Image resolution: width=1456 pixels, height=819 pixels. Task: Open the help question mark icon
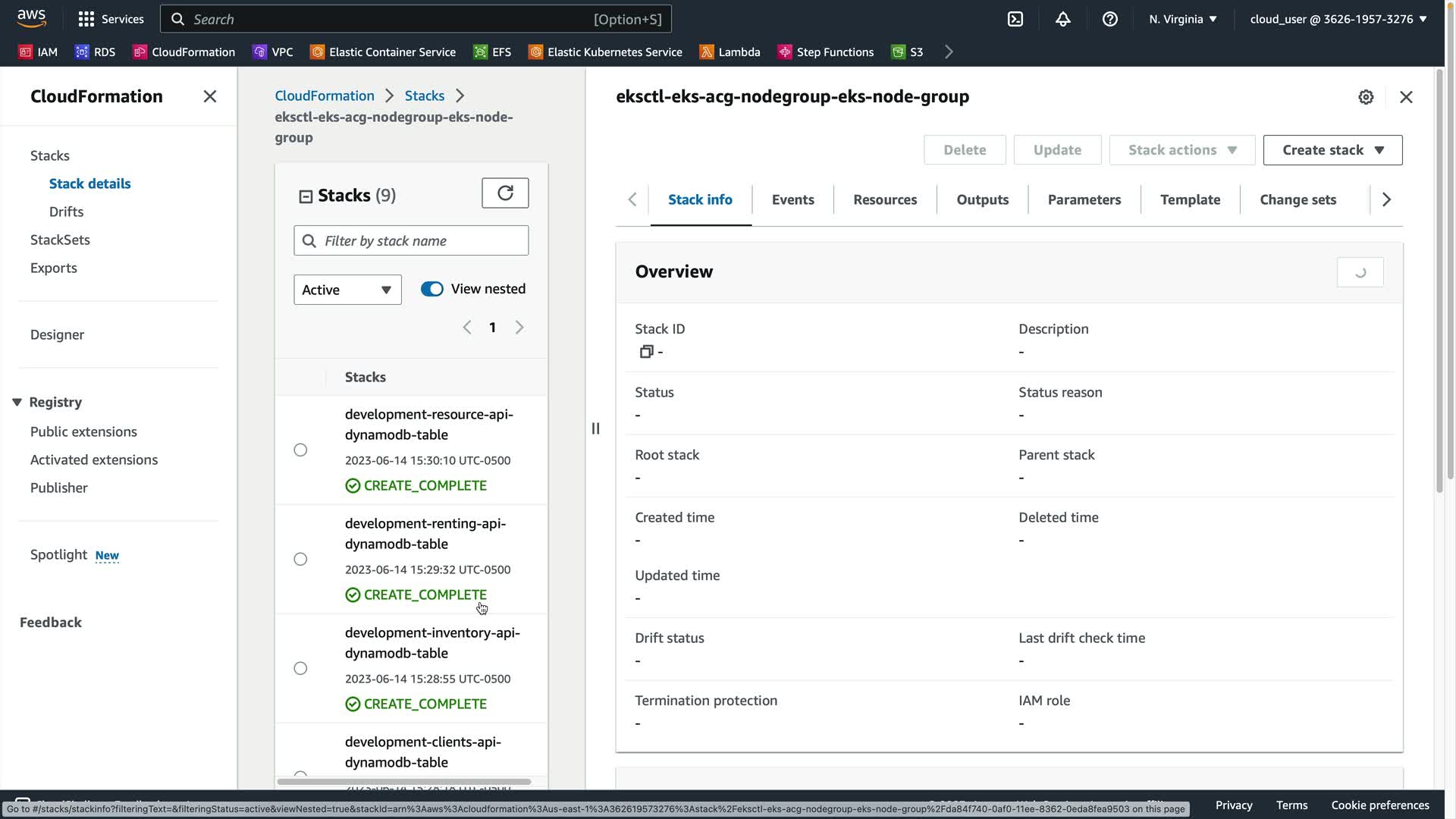click(x=1109, y=19)
